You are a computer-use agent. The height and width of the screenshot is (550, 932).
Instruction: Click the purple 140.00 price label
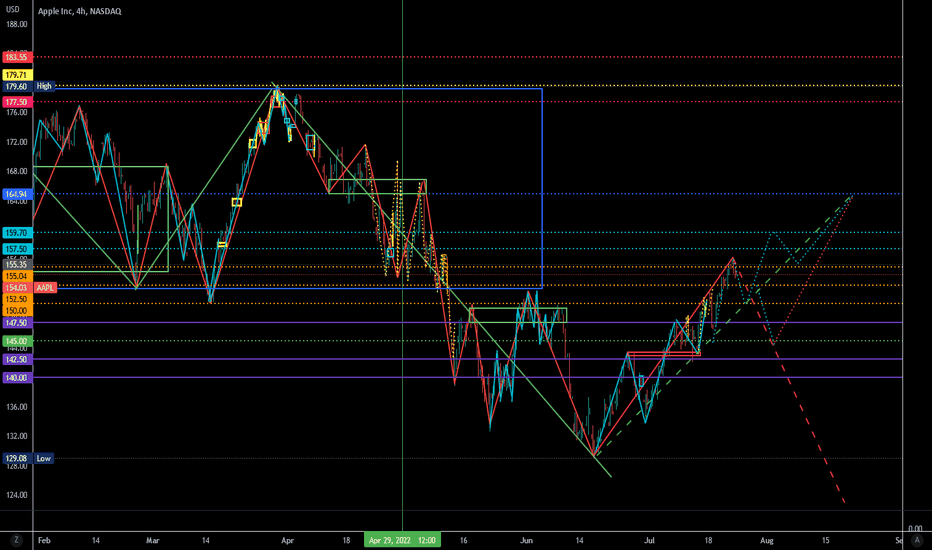pos(17,378)
